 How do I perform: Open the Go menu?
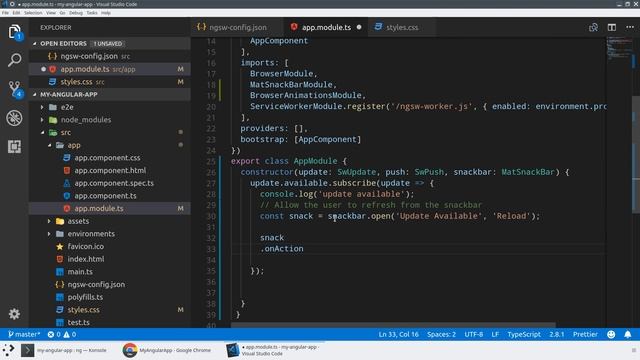62,13
